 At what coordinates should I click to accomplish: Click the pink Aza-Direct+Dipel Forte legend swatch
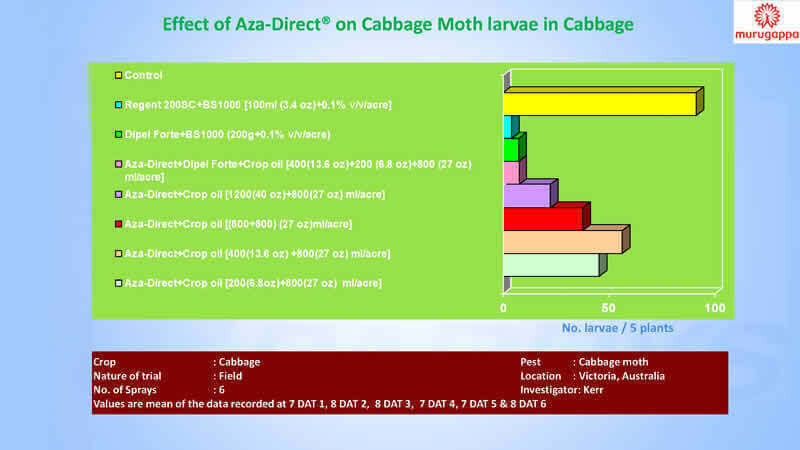point(118,163)
